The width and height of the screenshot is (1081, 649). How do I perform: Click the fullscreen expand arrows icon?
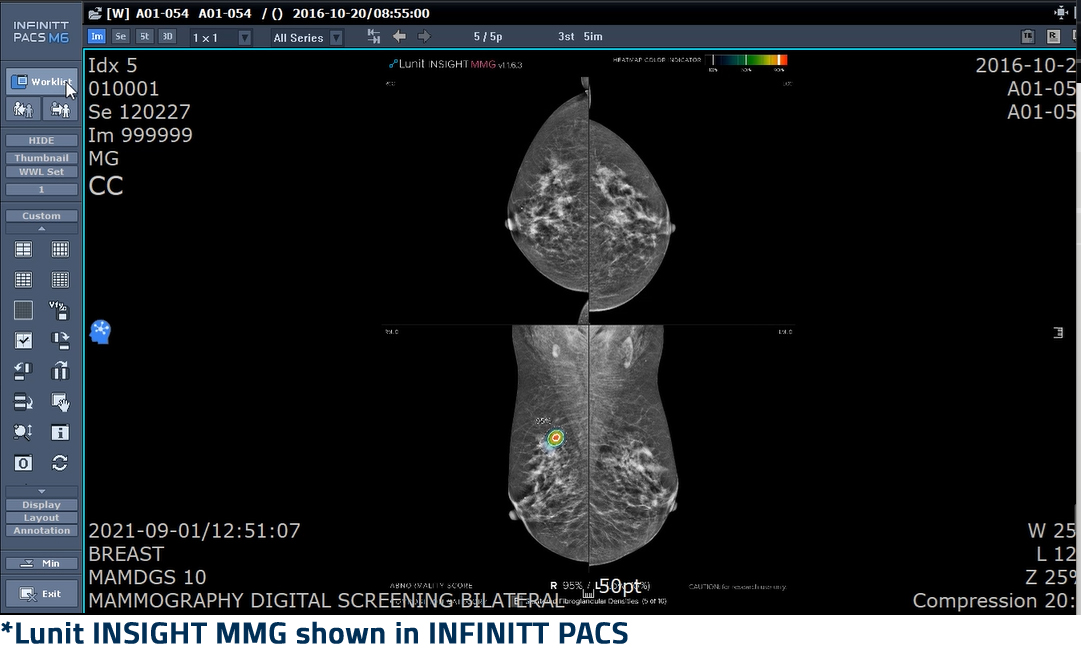click(1061, 12)
